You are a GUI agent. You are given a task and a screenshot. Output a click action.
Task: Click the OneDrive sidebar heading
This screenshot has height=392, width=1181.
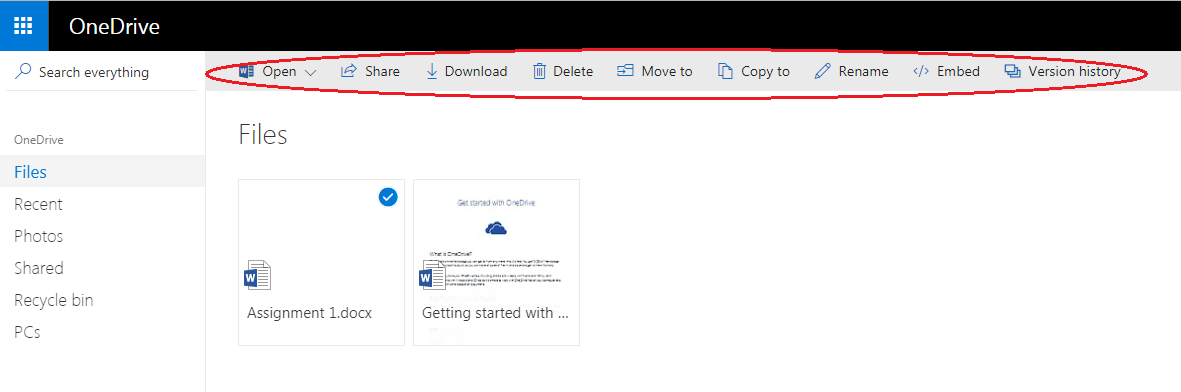click(x=38, y=139)
